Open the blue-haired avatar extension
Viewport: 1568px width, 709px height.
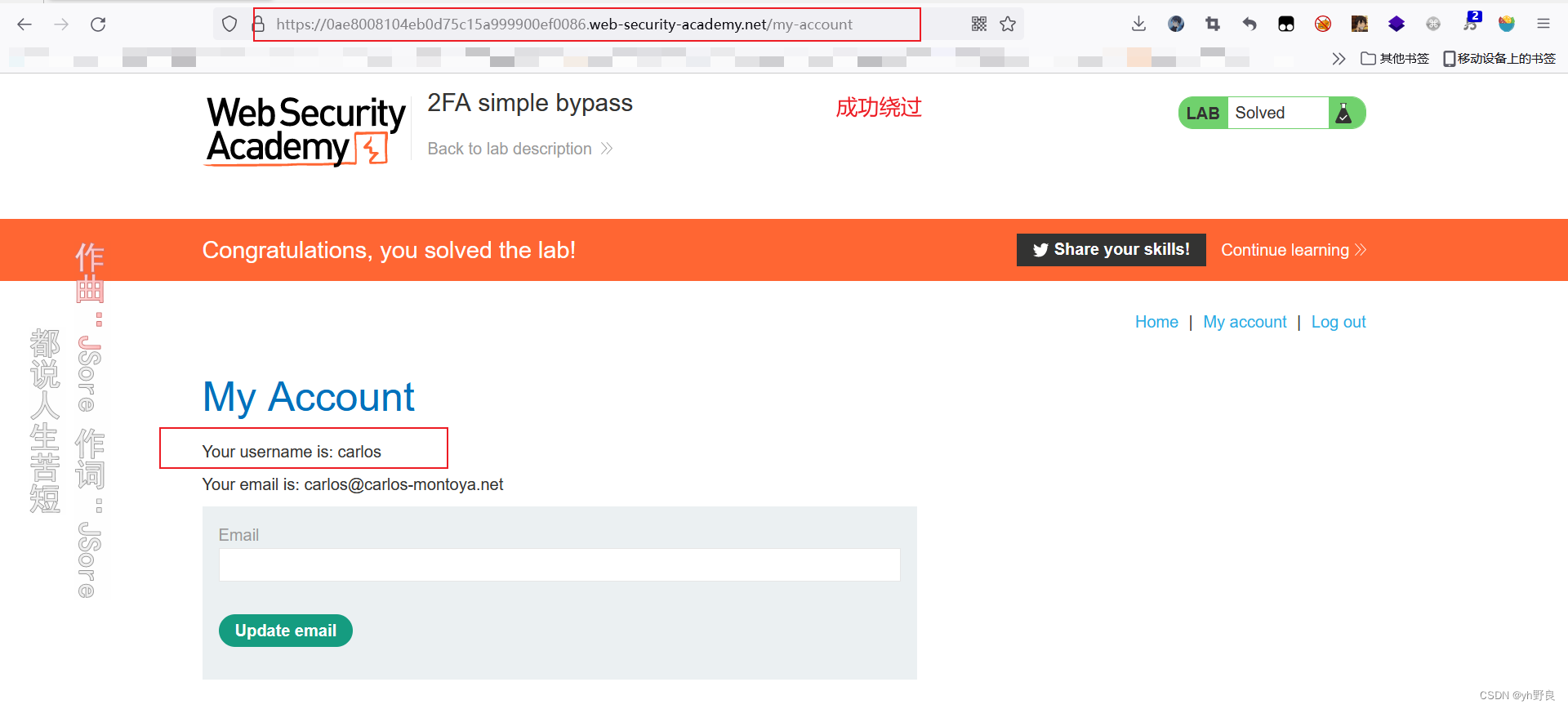(x=1176, y=25)
